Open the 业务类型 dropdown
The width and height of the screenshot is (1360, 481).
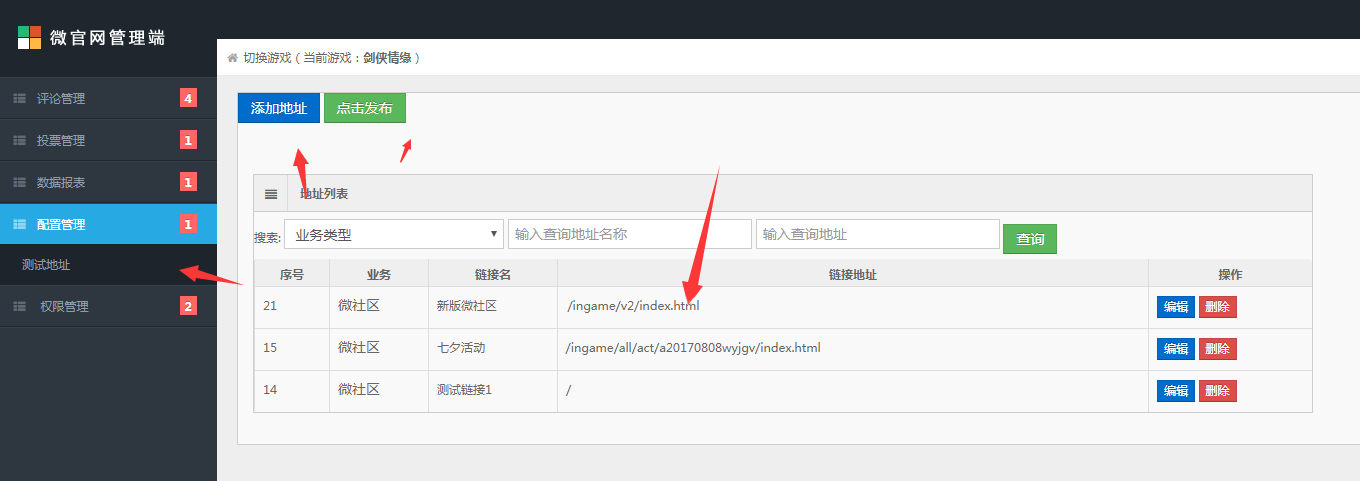click(394, 235)
